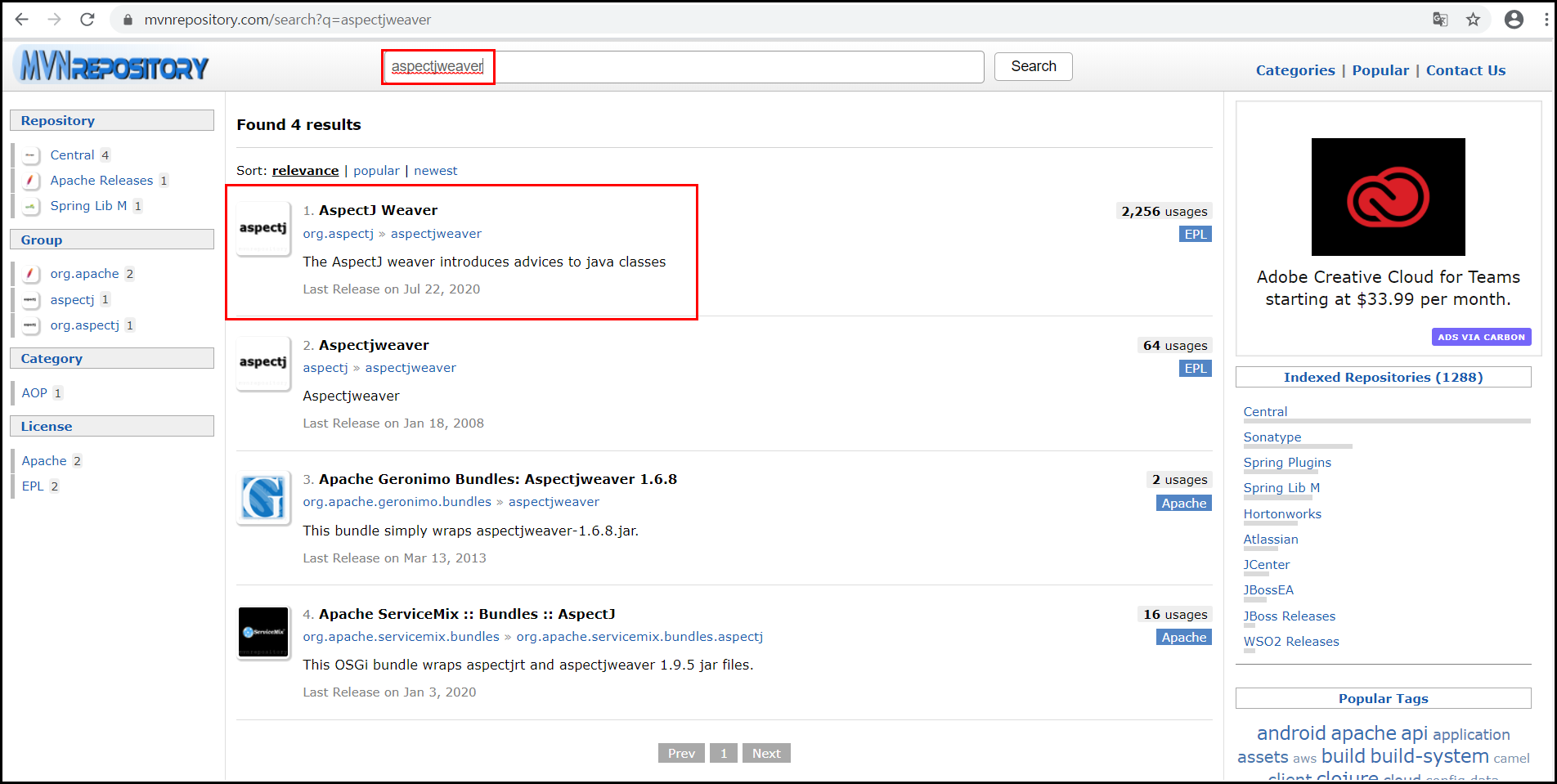Click the 64 usages badge
This screenshot has width=1557, height=784.
tap(1174, 346)
